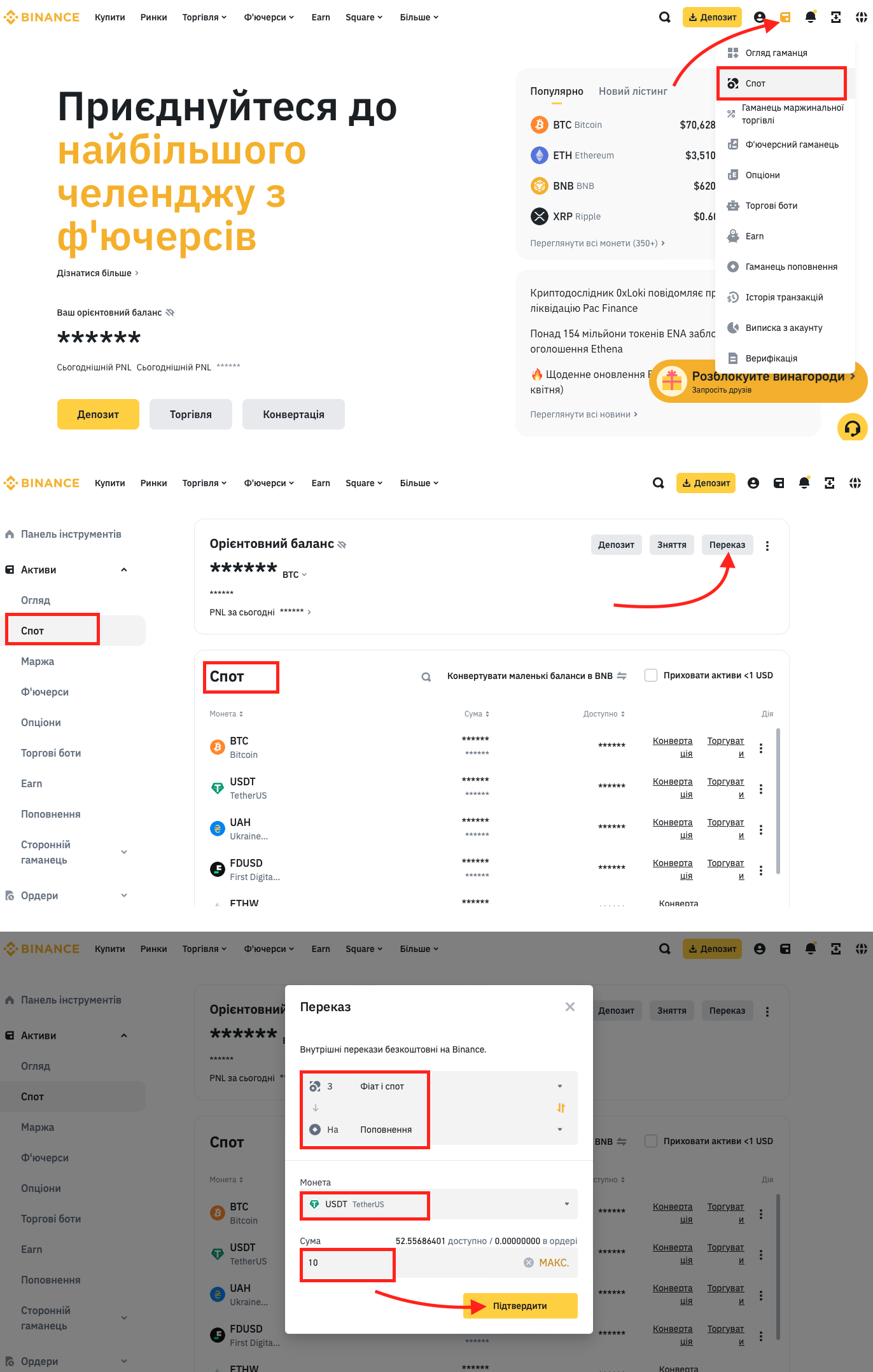Click the Конвертація button on the homepage
This screenshot has width=873, height=1372.
[293, 414]
